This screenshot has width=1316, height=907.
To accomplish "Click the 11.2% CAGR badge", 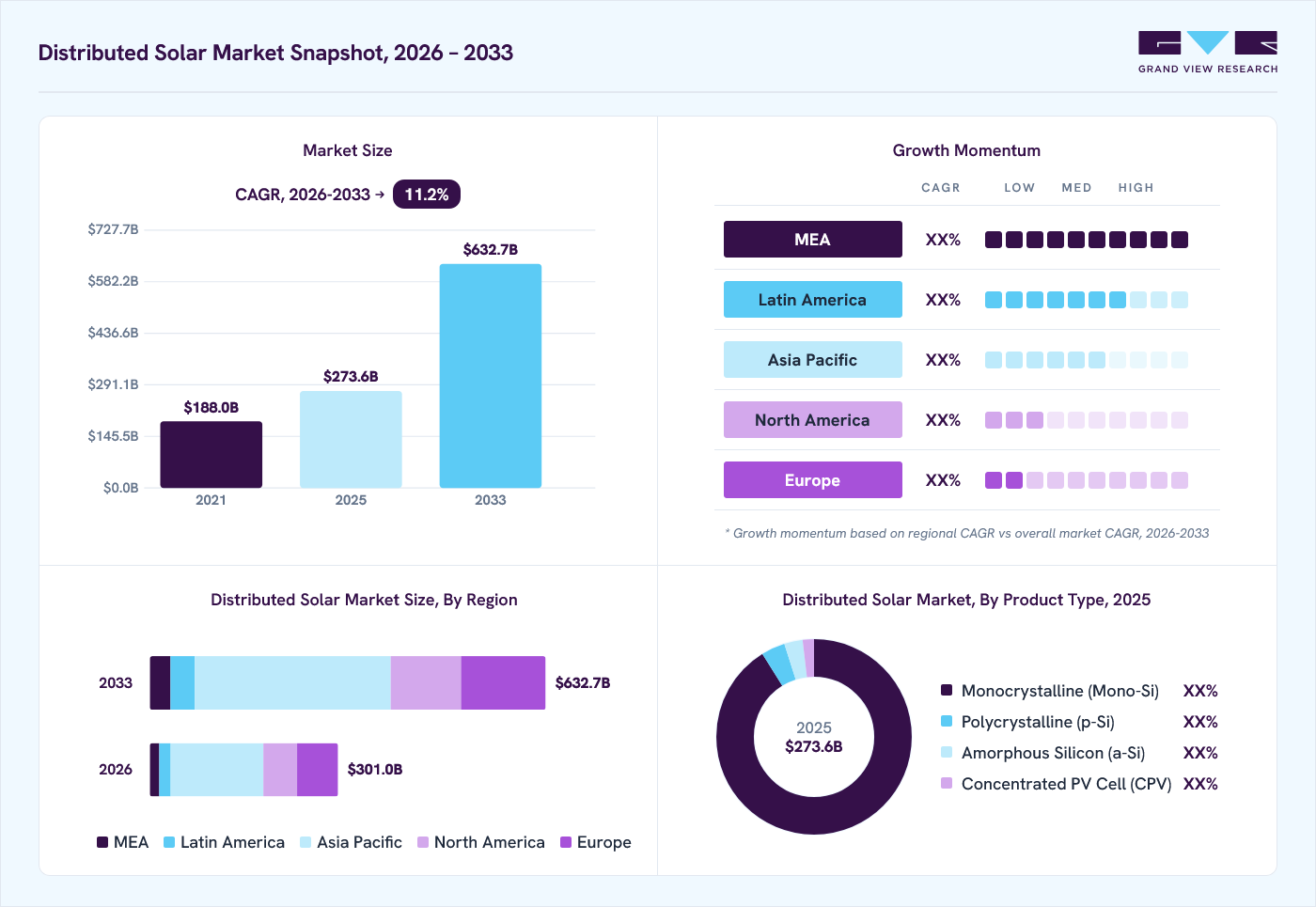I will click(x=427, y=195).
